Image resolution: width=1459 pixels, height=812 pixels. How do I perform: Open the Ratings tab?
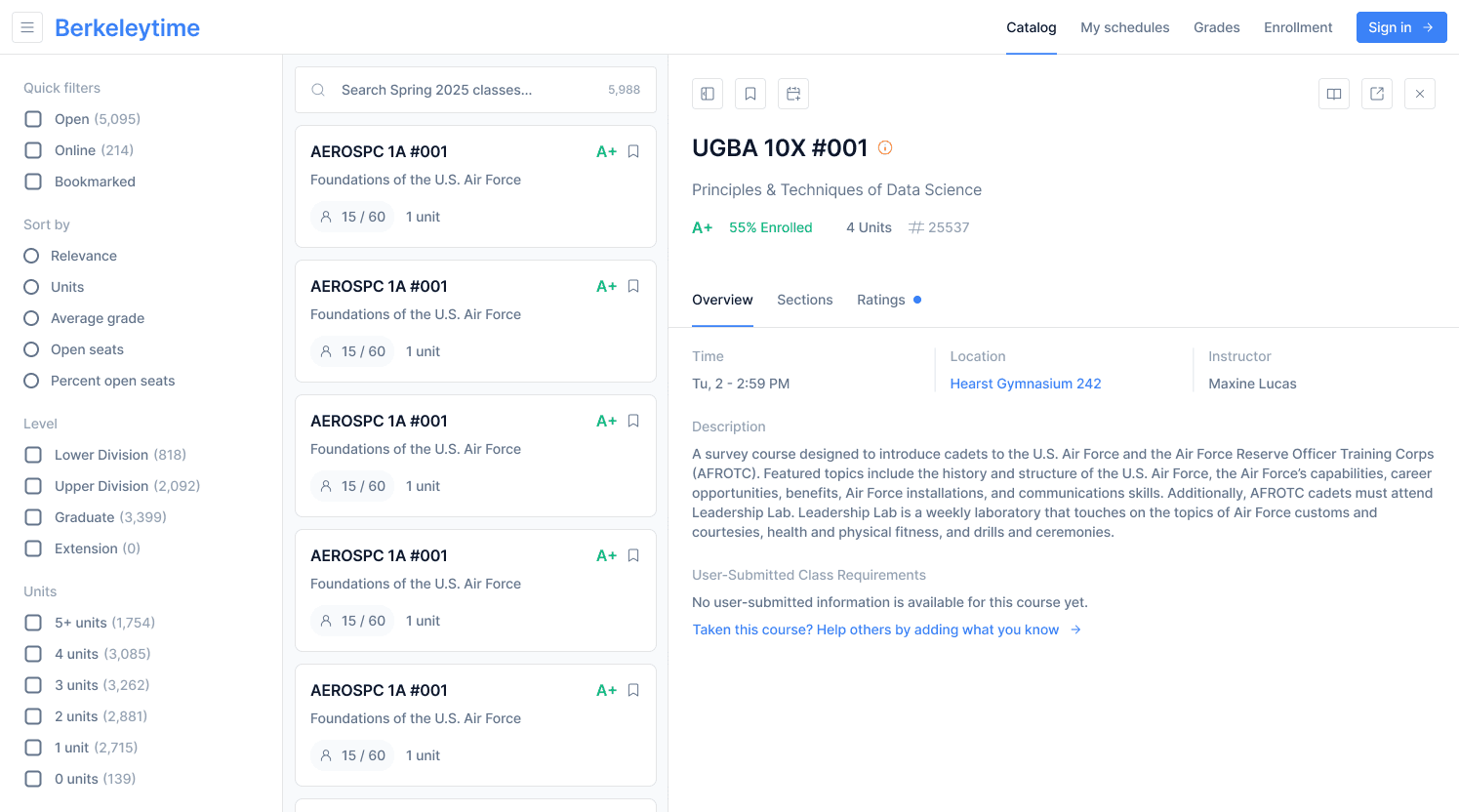[881, 300]
